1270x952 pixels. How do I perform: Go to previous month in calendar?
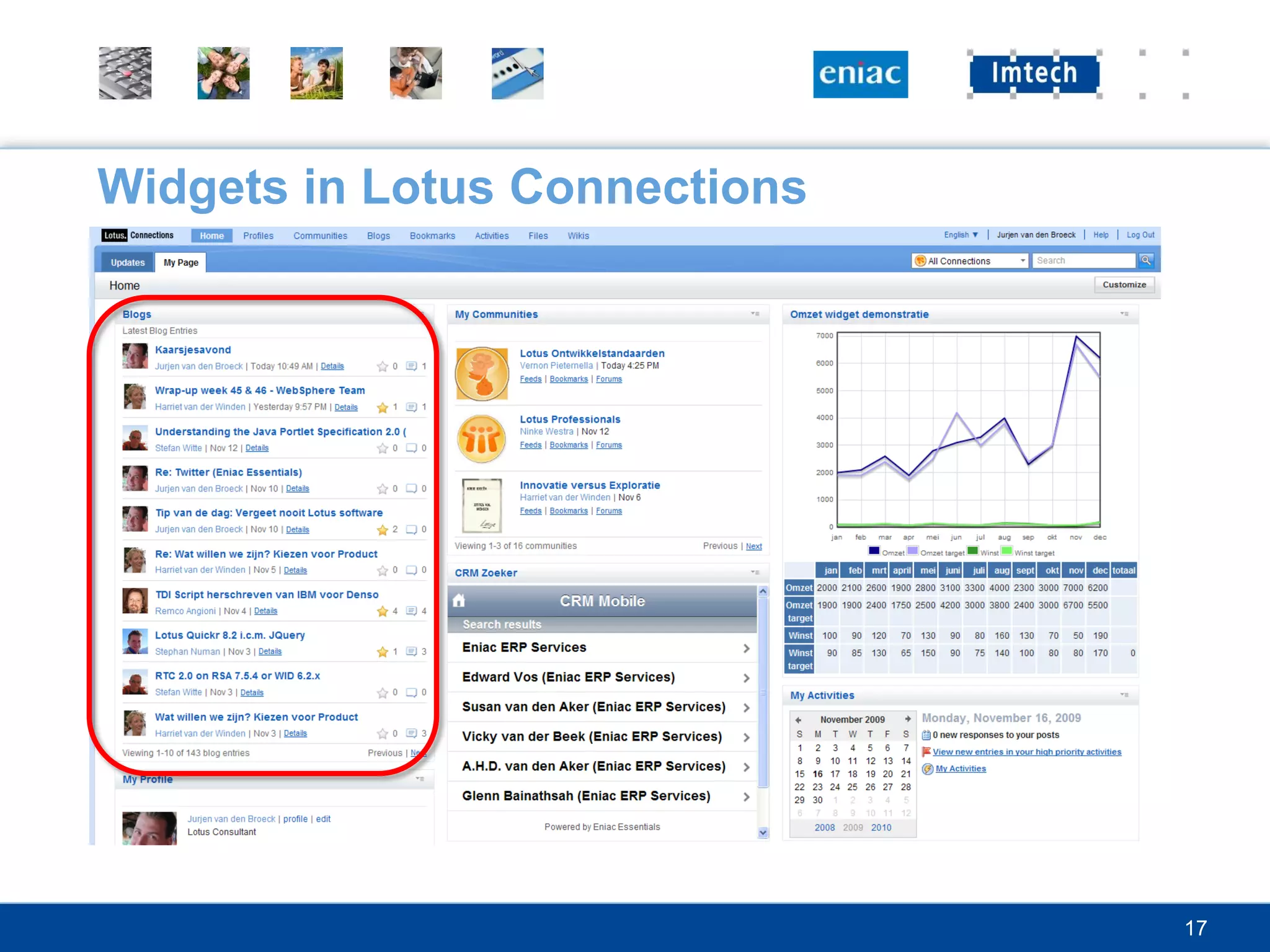(x=799, y=720)
